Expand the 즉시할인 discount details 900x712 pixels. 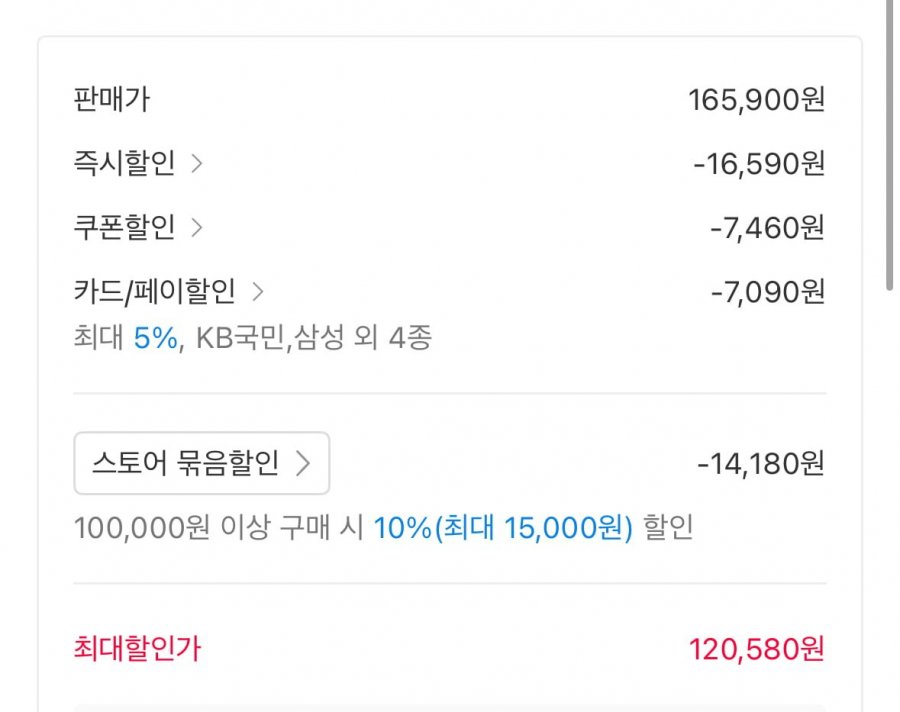point(125,164)
